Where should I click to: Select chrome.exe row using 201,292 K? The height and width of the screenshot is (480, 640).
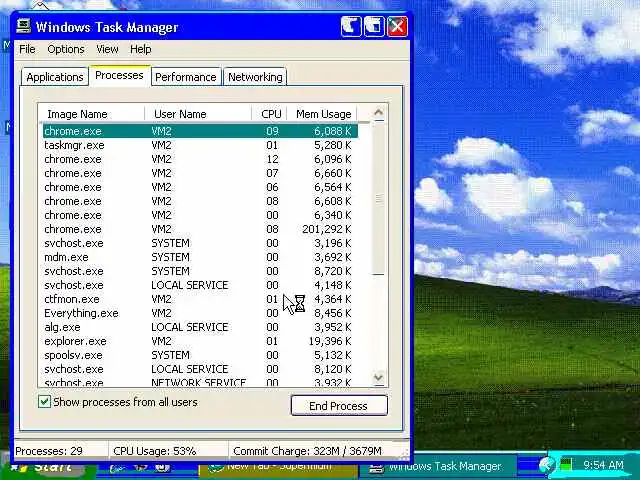pyautogui.click(x=200, y=229)
